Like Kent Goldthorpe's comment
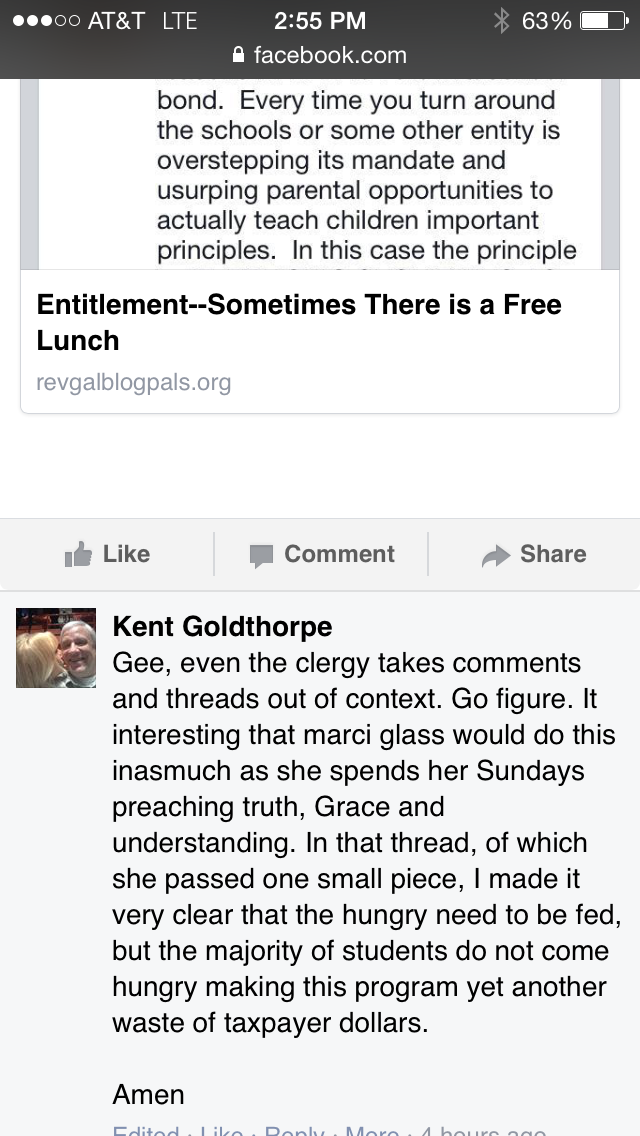Screen dimensions: 640x1136 point(221,1131)
